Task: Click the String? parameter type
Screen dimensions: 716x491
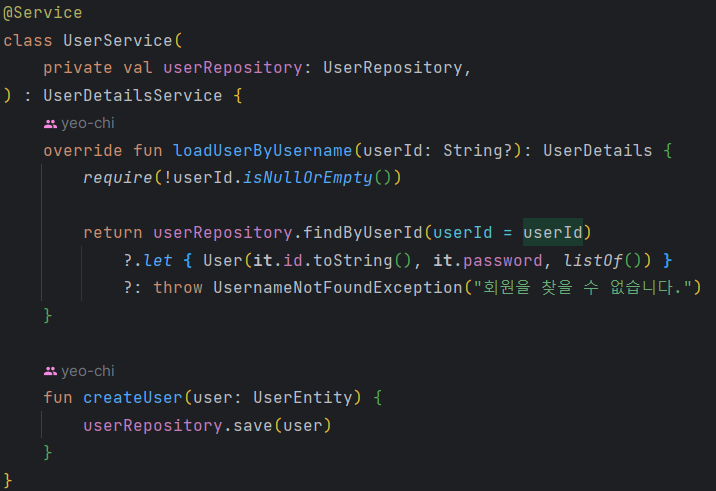Action: pyautogui.click(x=478, y=150)
